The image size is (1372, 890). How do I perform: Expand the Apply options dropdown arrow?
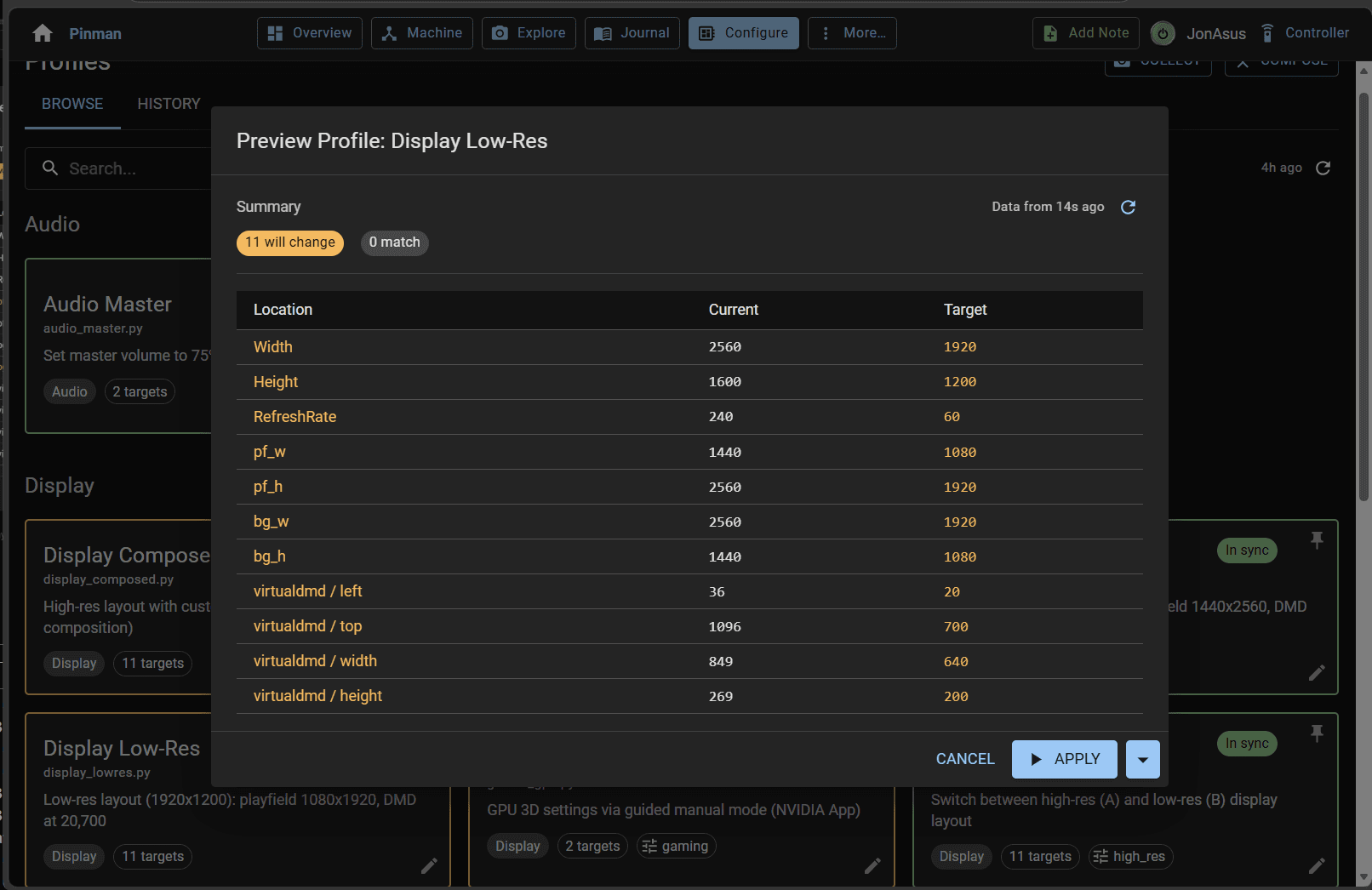(x=1142, y=759)
